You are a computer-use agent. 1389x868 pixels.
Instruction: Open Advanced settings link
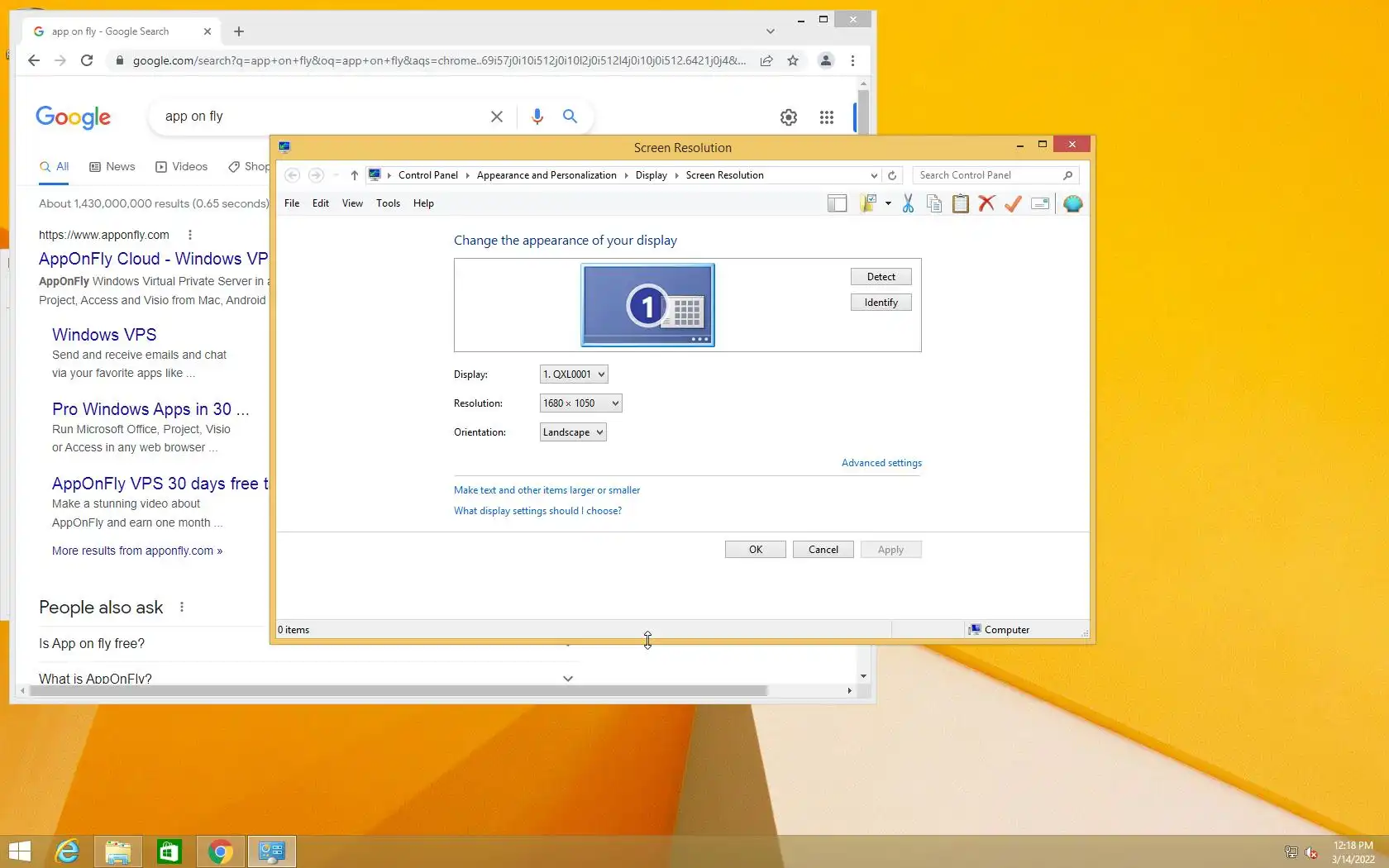pyautogui.click(x=881, y=463)
